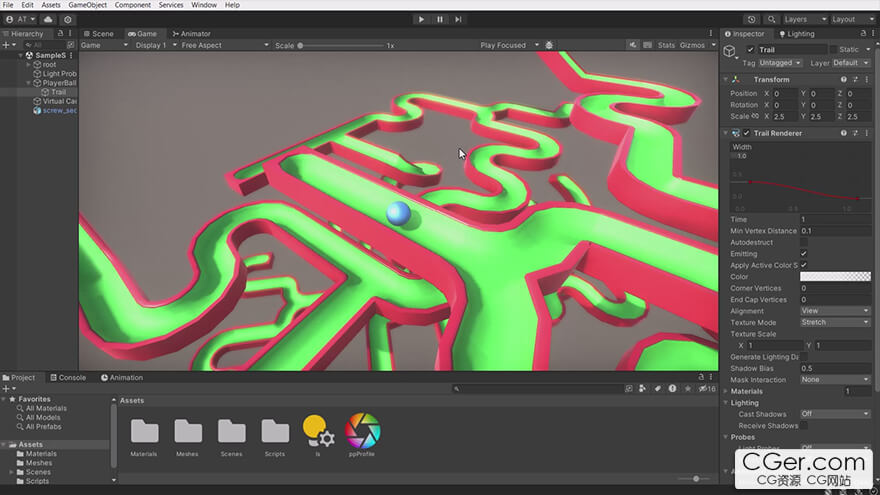Expand the root object in Hierarchy

pos(29,65)
